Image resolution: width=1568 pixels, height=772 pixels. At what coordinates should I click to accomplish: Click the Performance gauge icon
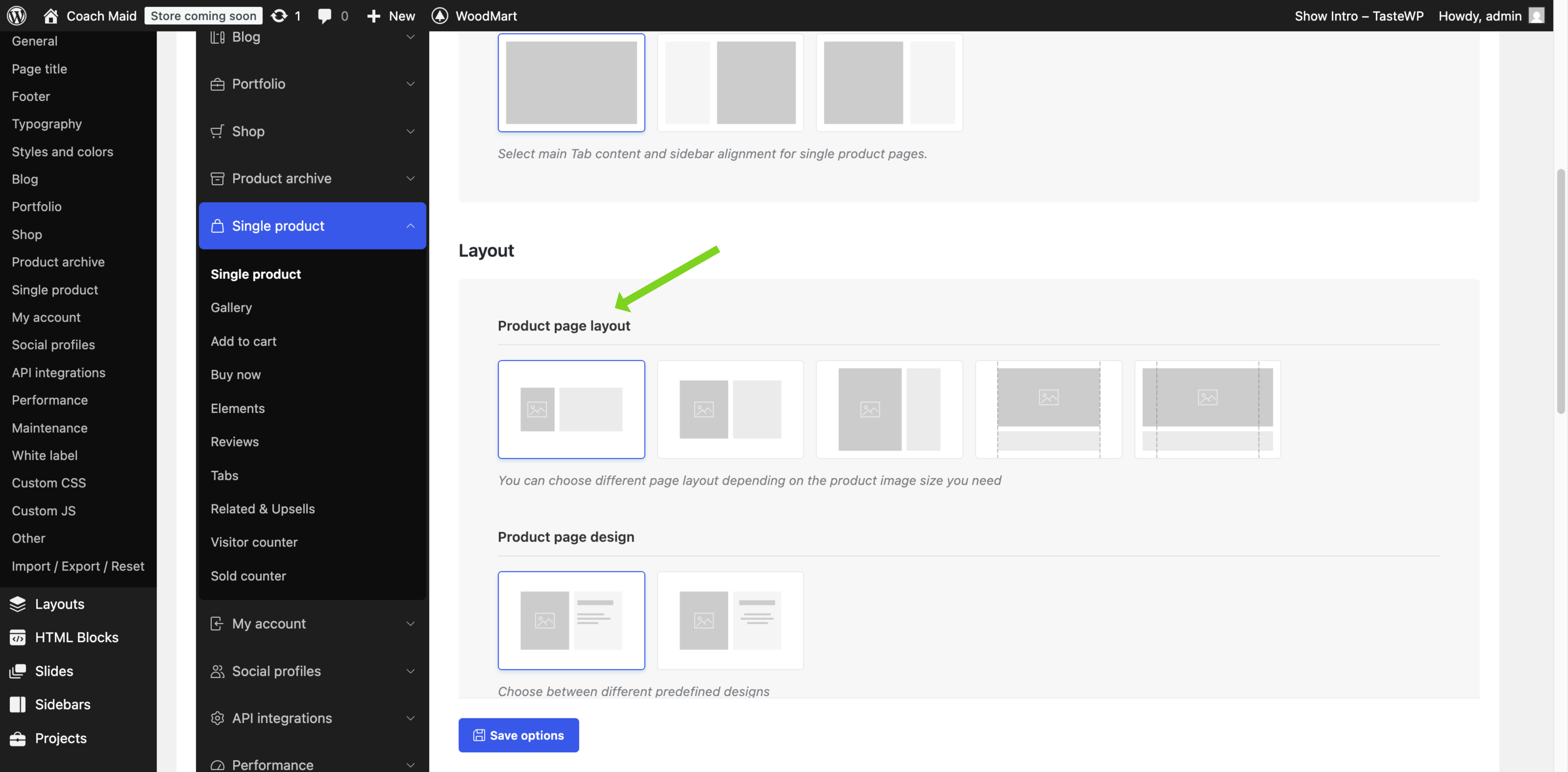click(x=217, y=765)
